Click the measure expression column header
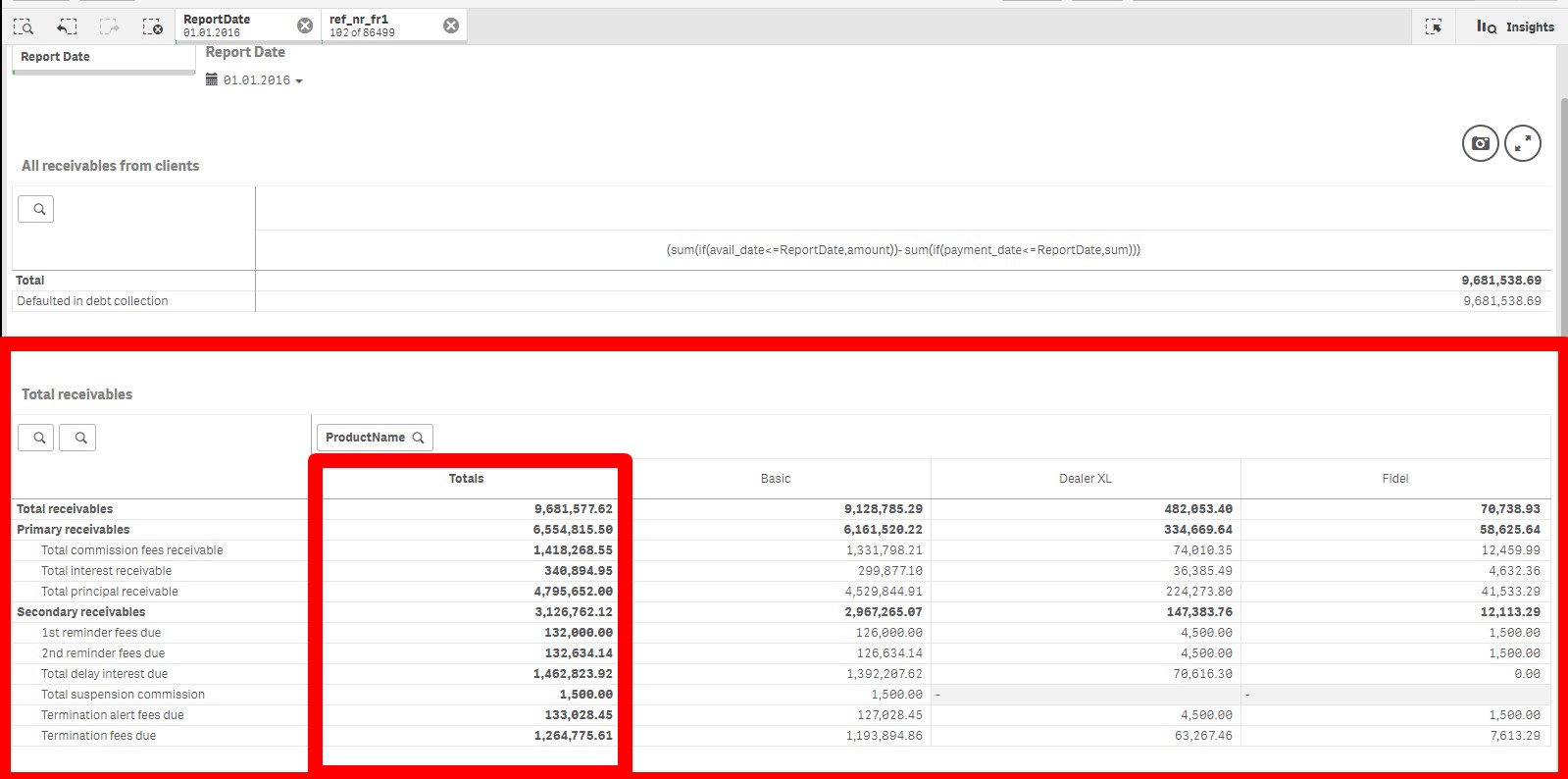The image size is (1568, 779). pyautogui.click(x=903, y=250)
